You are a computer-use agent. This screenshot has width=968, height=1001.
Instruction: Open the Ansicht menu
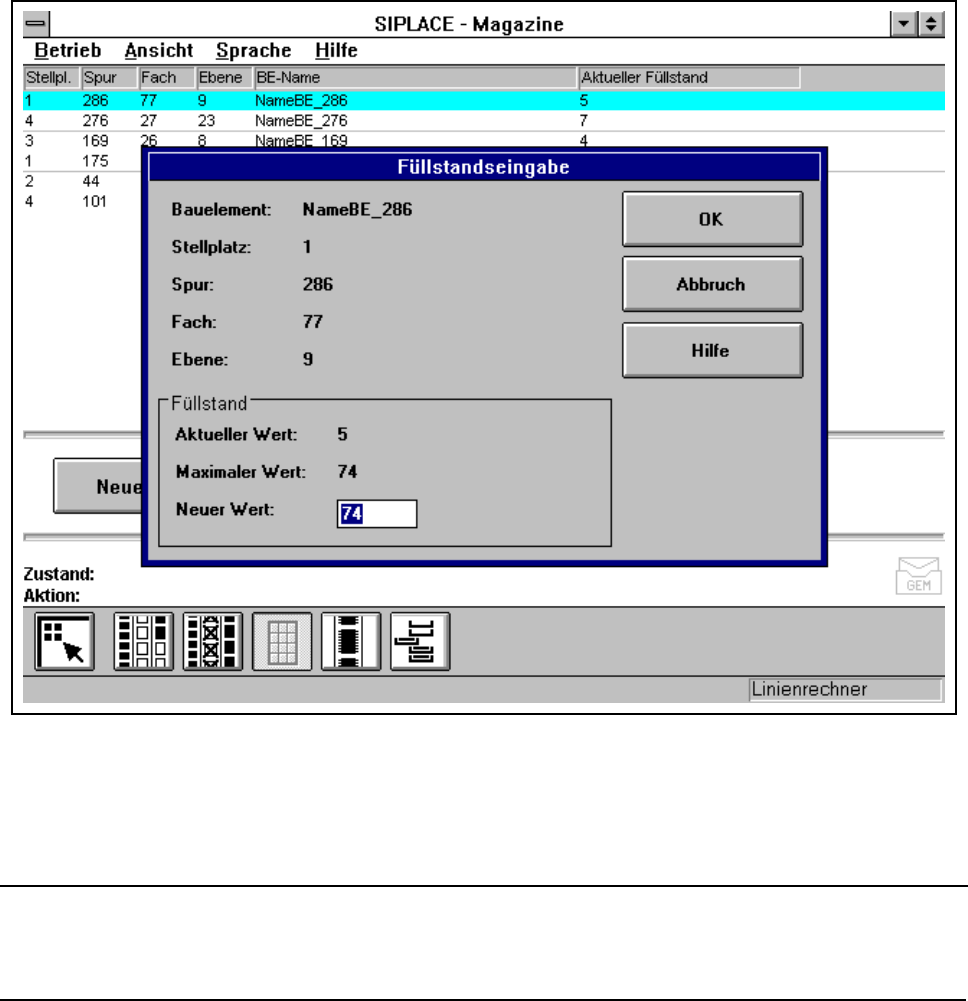coord(159,50)
